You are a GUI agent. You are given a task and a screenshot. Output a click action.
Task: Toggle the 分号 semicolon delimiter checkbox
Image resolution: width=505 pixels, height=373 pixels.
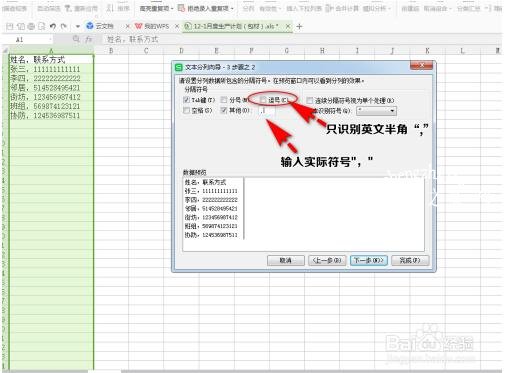tap(224, 100)
